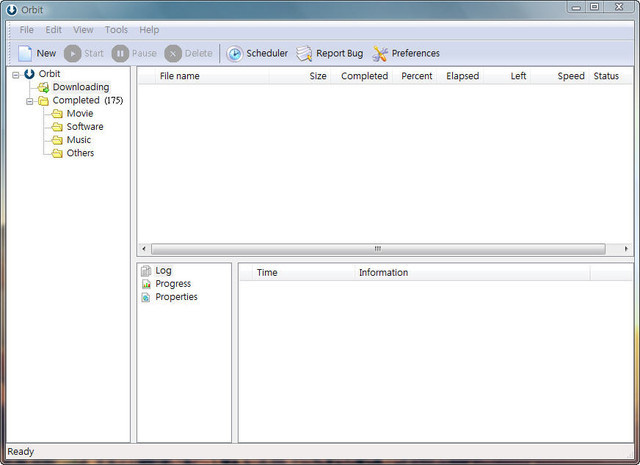
Task: Click the Properties panel icon
Action: click(x=146, y=297)
